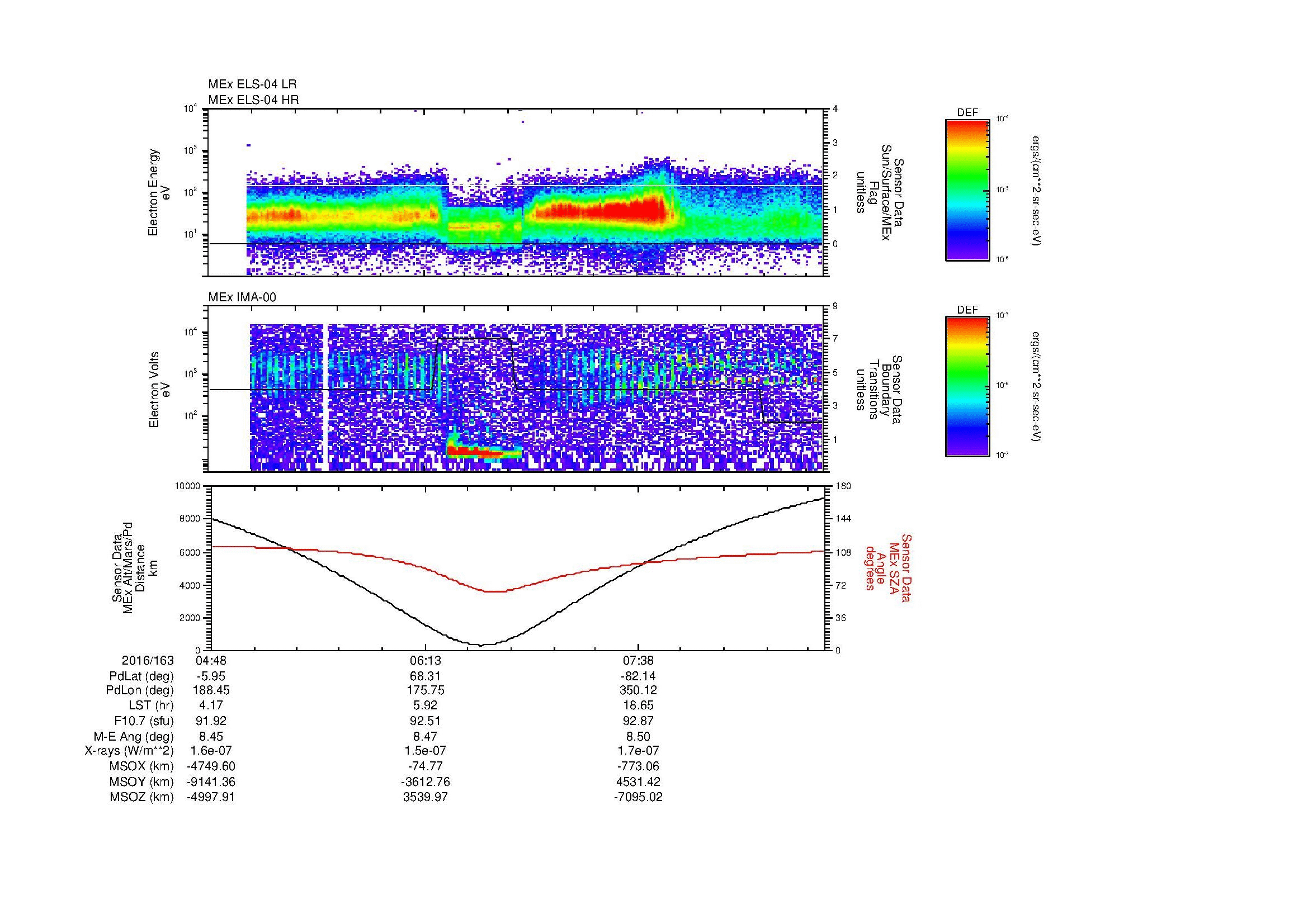
Task: Click the '144' tick on SZA axis
Action: tap(843, 519)
